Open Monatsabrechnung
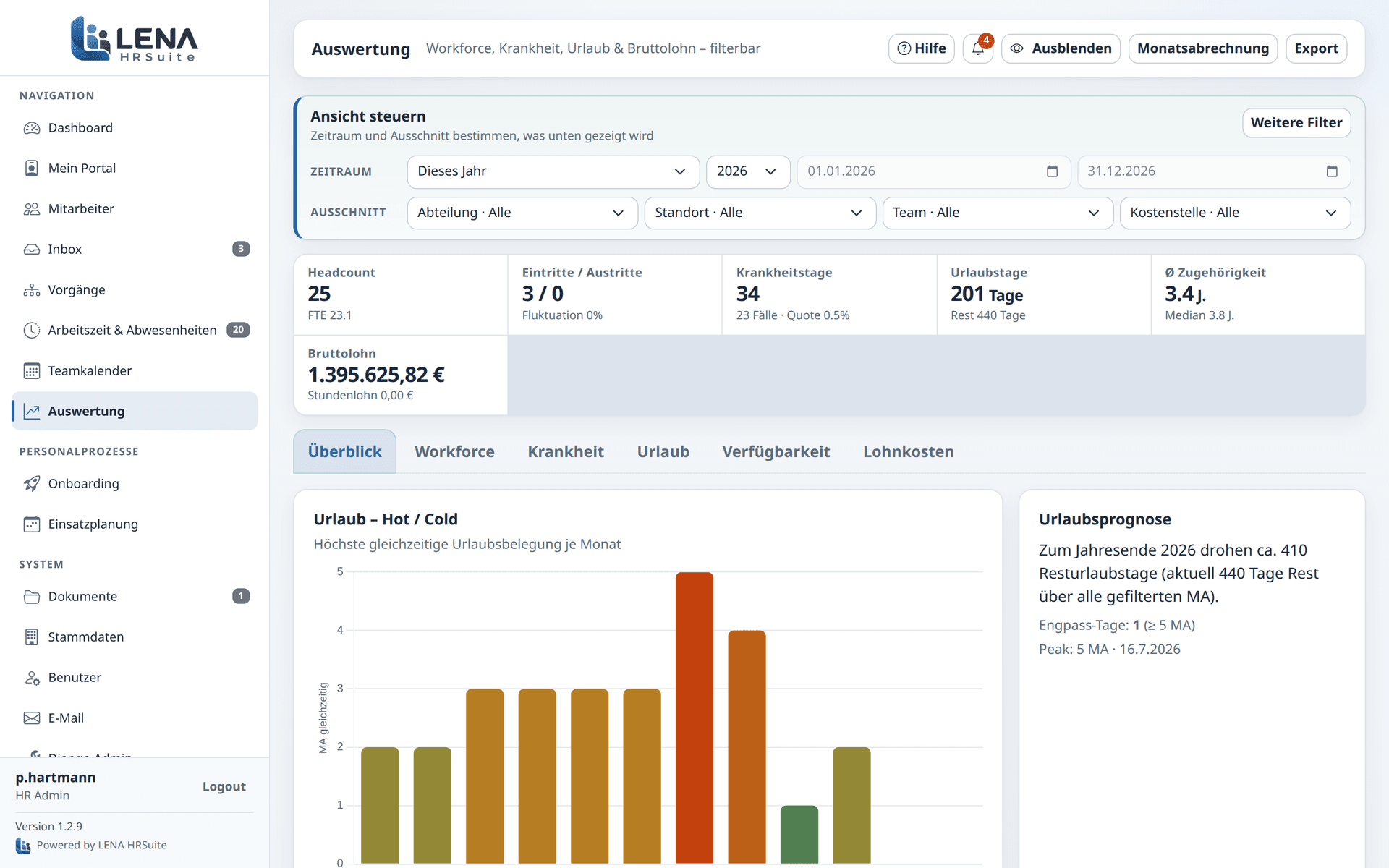1389x868 pixels. (x=1203, y=48)
